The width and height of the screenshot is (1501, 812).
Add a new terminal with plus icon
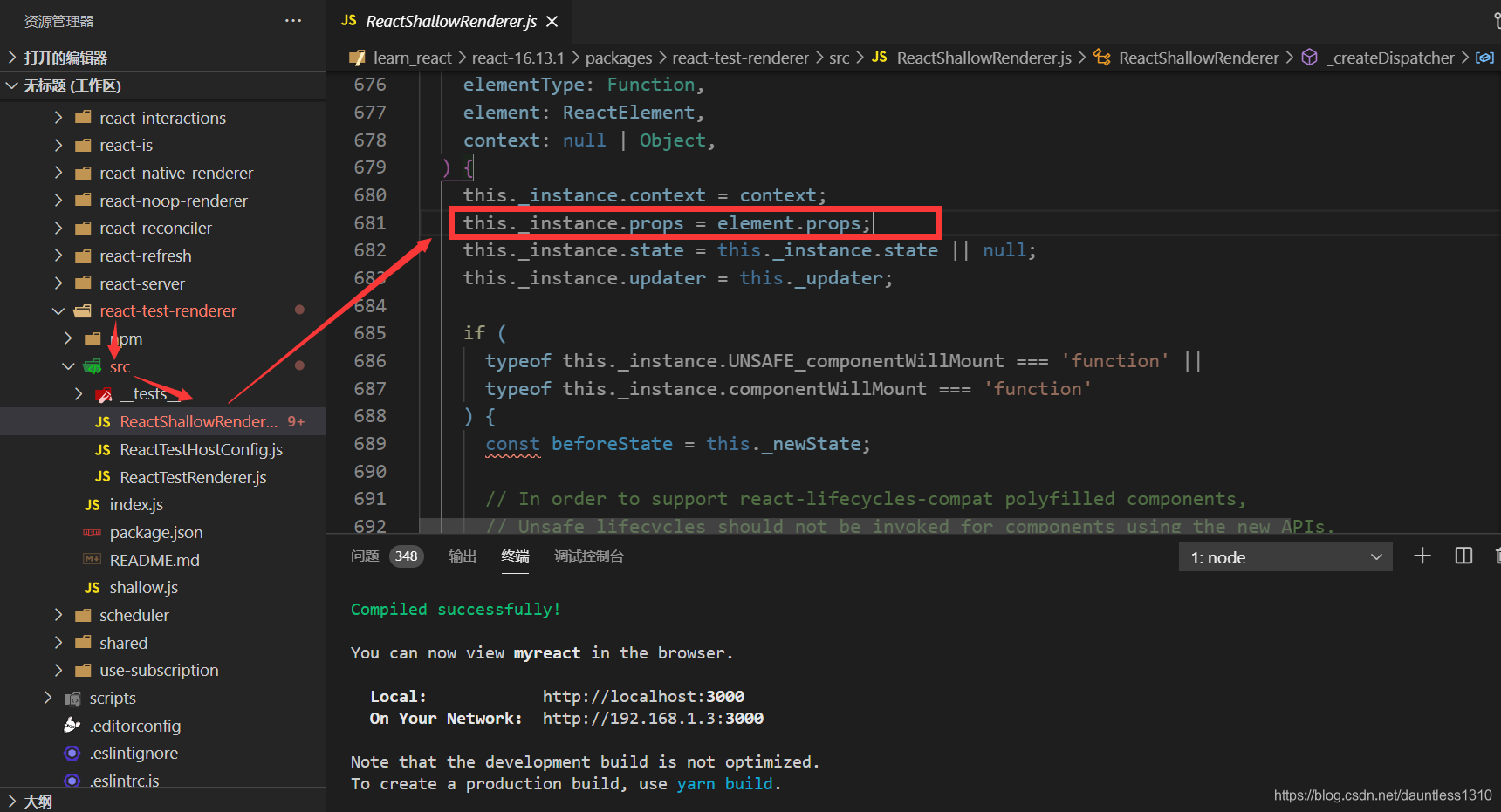[x=1422, y=556]
